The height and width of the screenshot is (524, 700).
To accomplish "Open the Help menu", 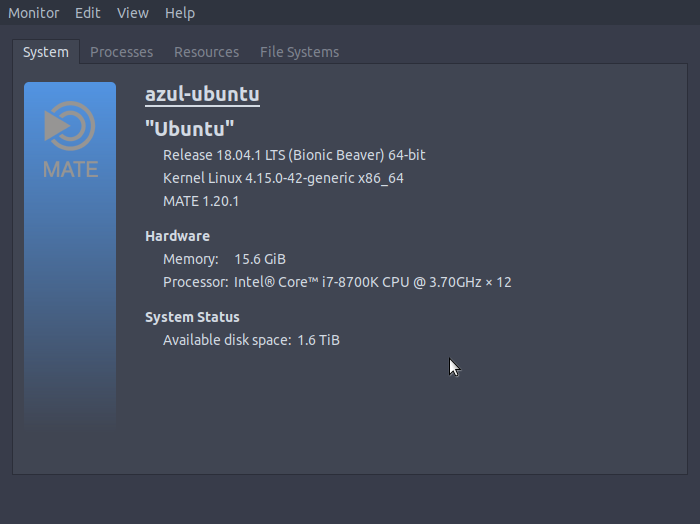I will [180, 13].
